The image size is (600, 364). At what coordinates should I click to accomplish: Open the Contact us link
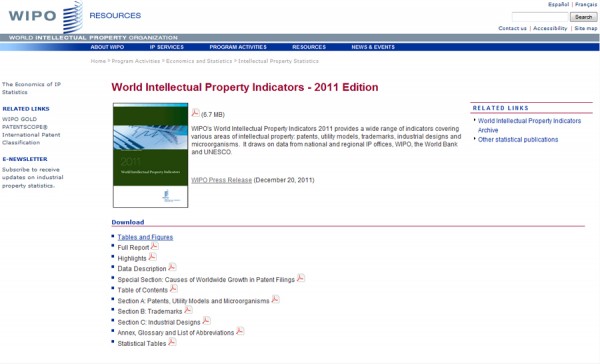pyautogui.click(x=512, y=28)
